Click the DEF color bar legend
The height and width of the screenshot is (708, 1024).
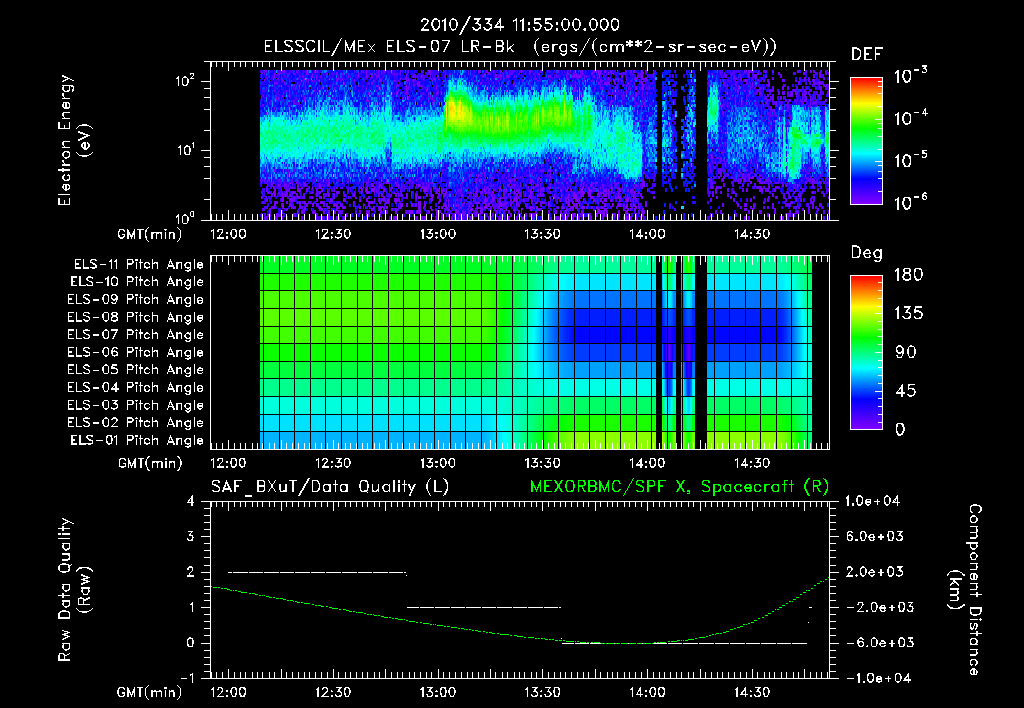point(866,141)
